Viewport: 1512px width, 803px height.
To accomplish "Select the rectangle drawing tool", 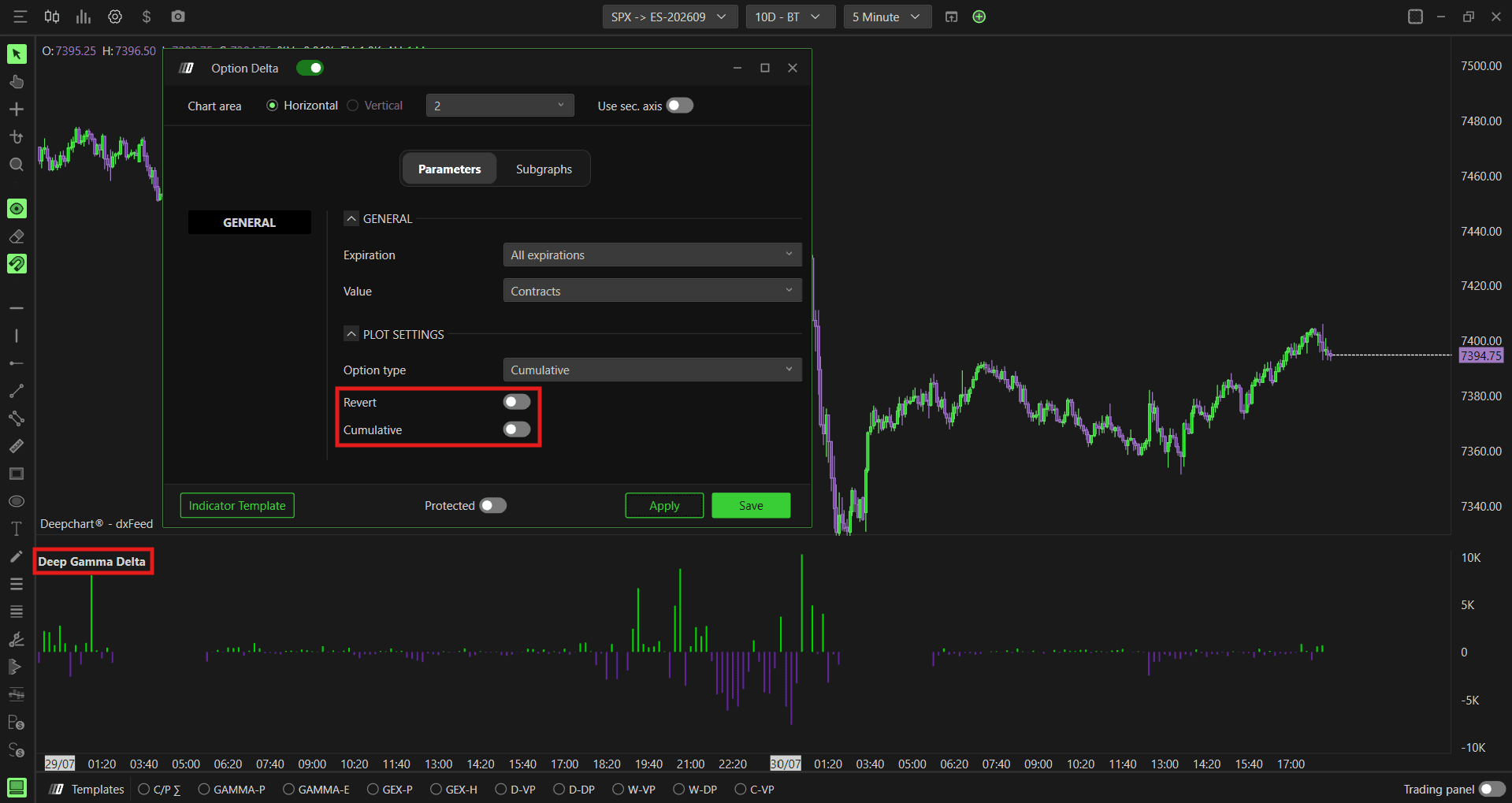I will [17, 474].
